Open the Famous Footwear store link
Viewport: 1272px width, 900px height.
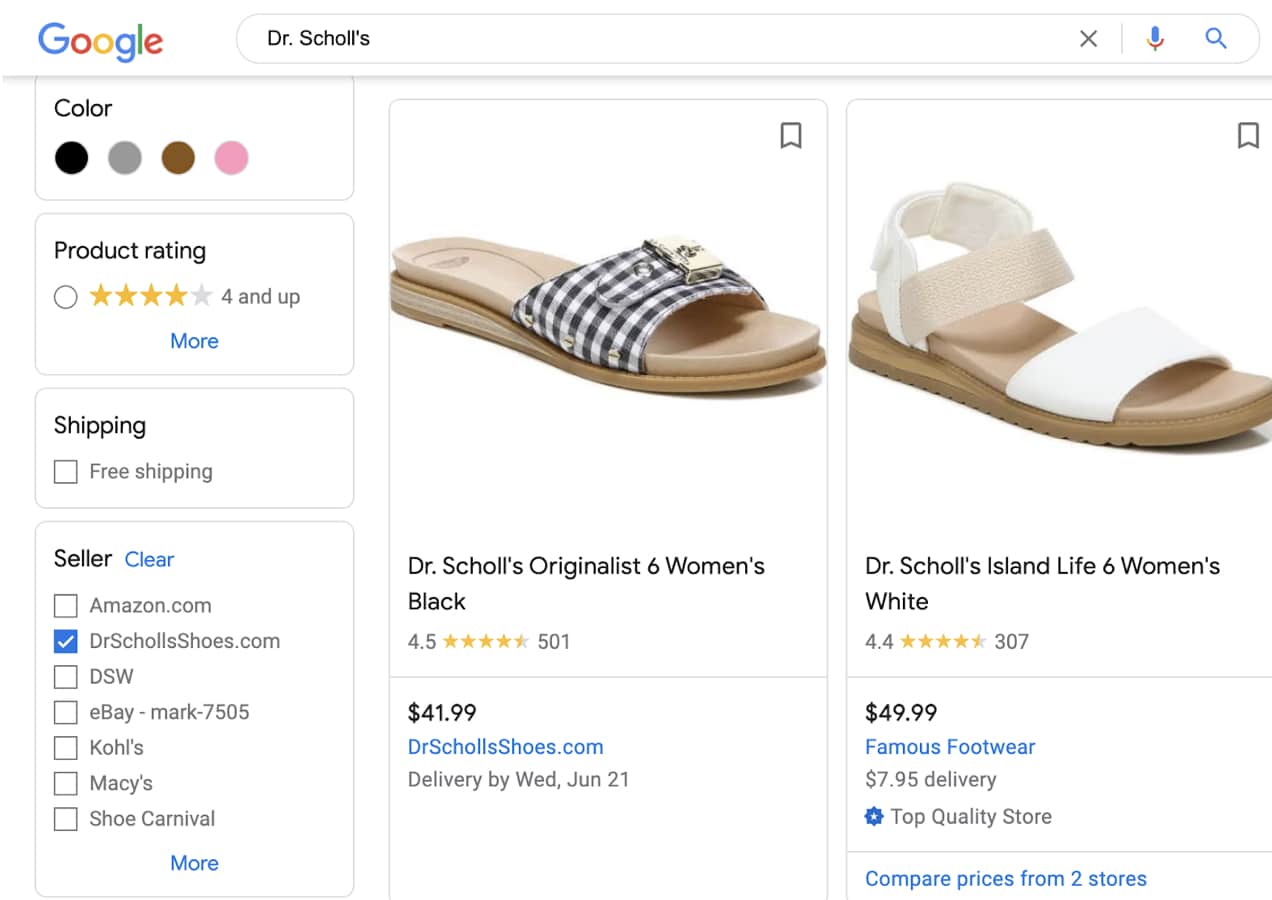(x=950, y=747)
